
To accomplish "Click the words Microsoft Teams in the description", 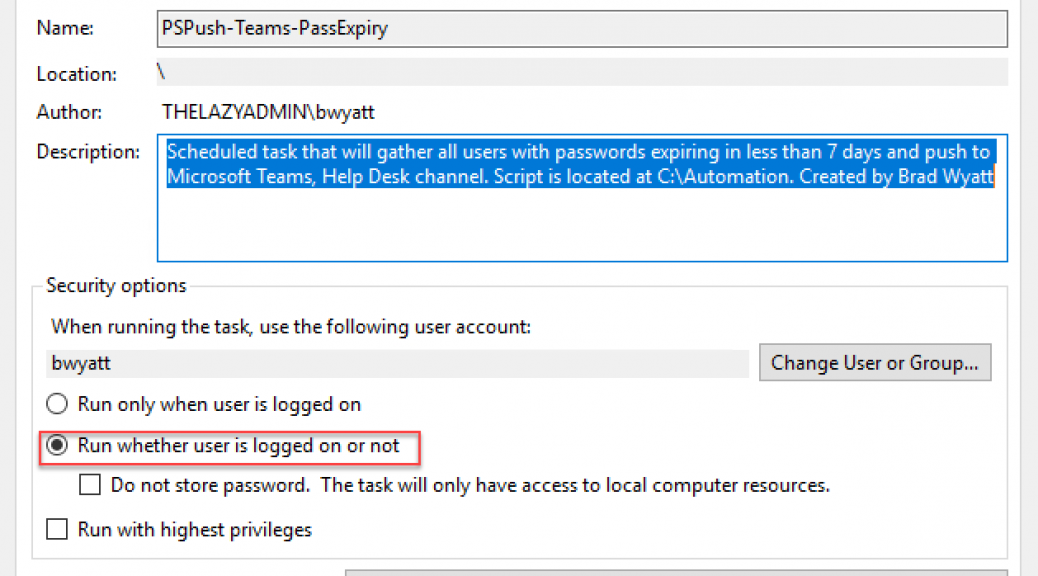I will [x=241, y=177].
